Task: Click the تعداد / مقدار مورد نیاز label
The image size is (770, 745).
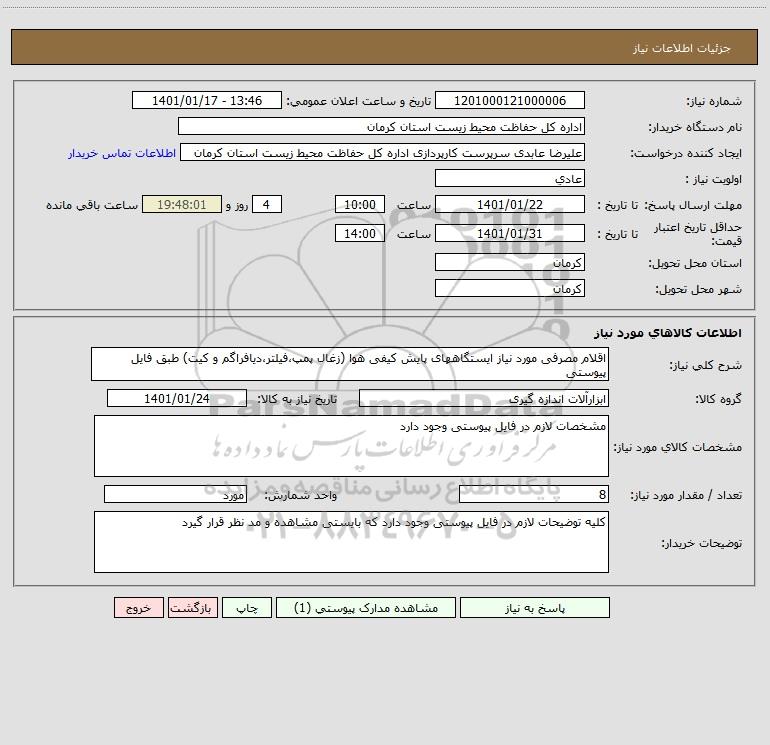Action: coord(686,496)
